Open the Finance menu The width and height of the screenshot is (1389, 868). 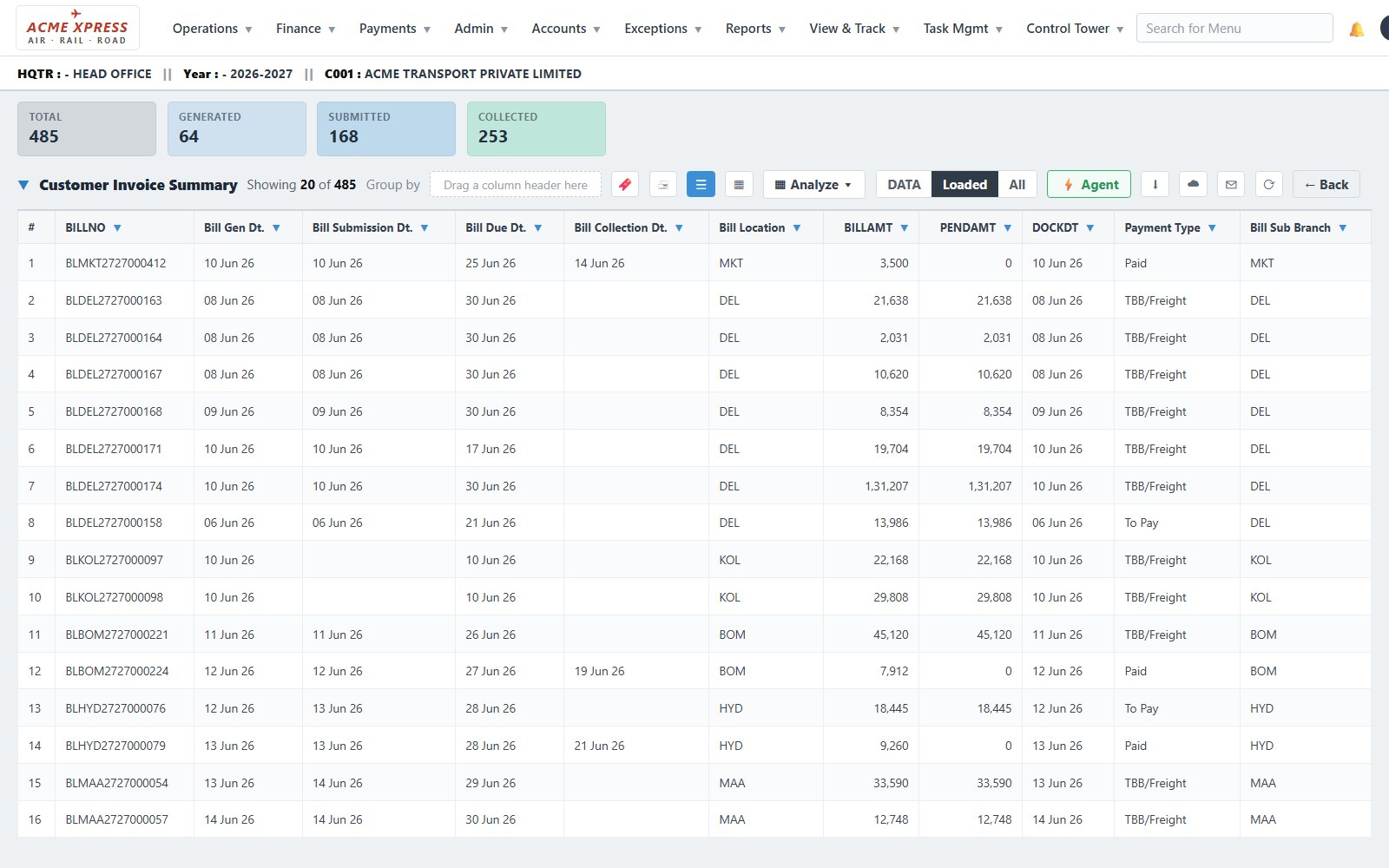[306, 29]
